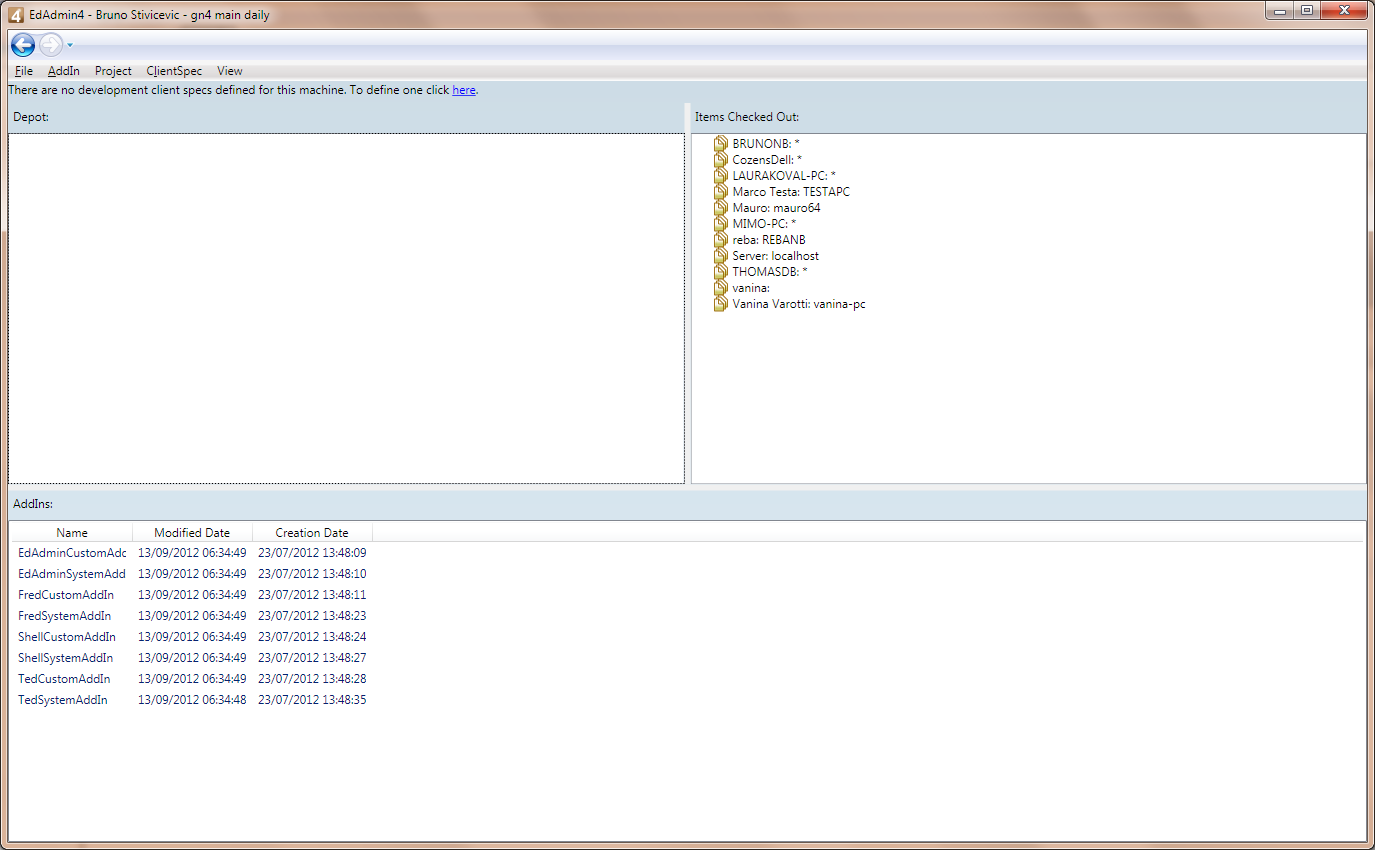1375x850 pixels.
Task: Close the EdAdmin4 window
Action: click(x=1343, y=10)
